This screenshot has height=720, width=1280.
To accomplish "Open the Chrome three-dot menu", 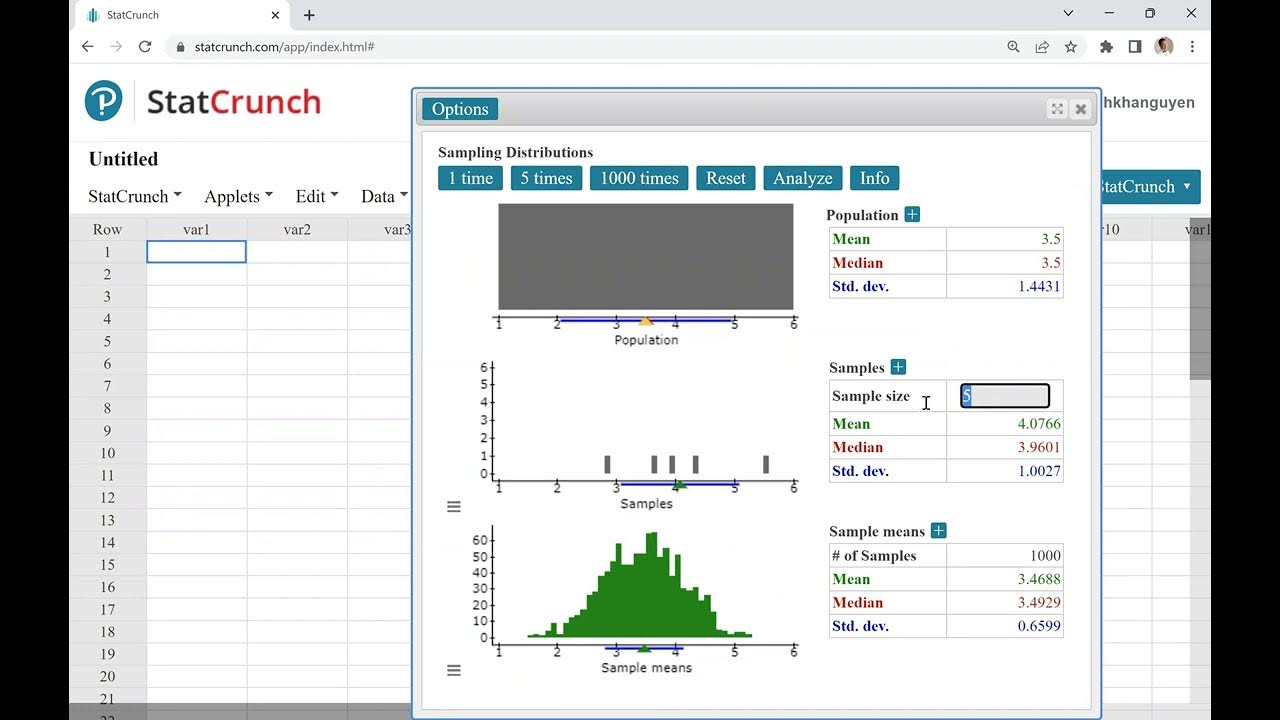I will (1192, 46).
